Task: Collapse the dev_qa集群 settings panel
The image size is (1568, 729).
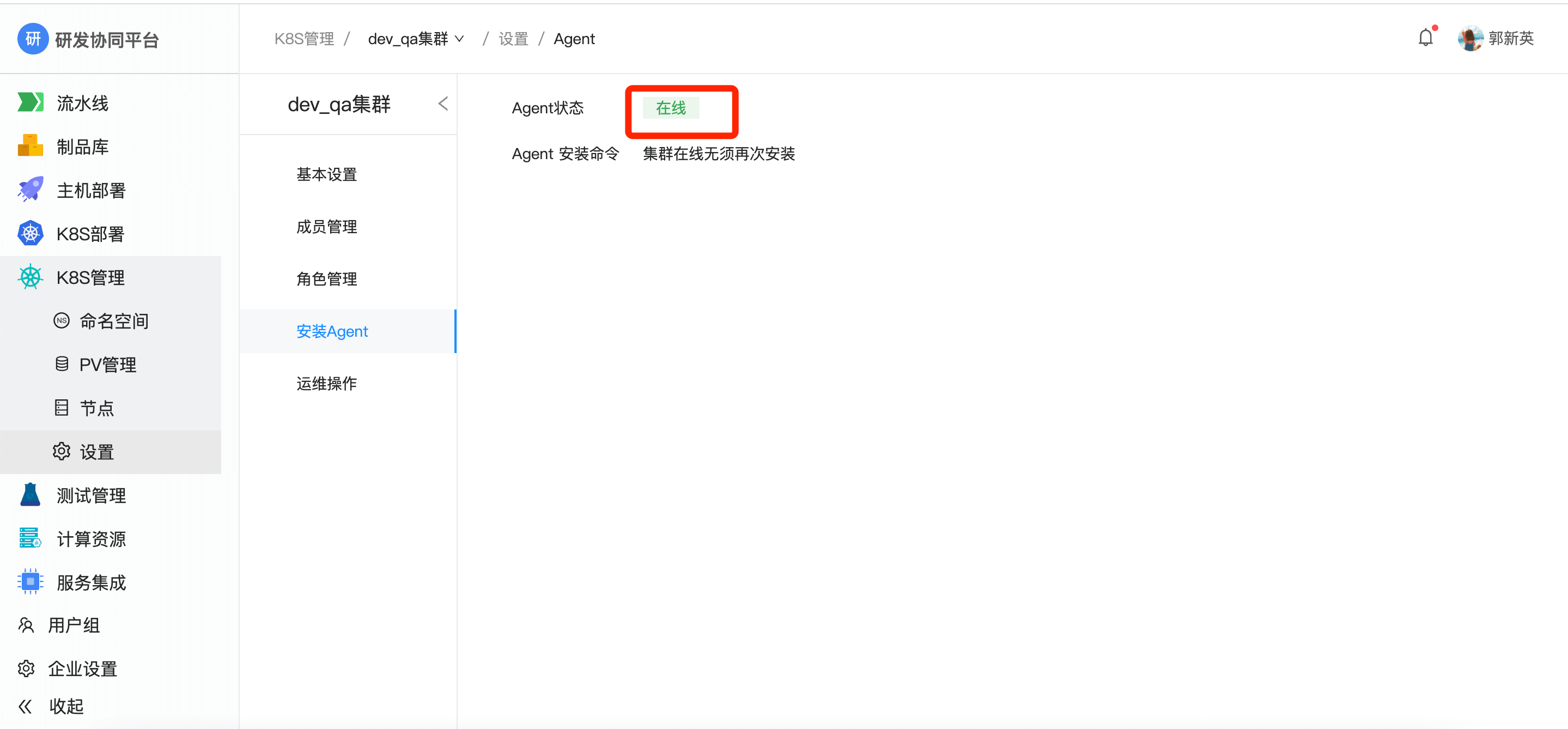Action: tap(443, 104)
